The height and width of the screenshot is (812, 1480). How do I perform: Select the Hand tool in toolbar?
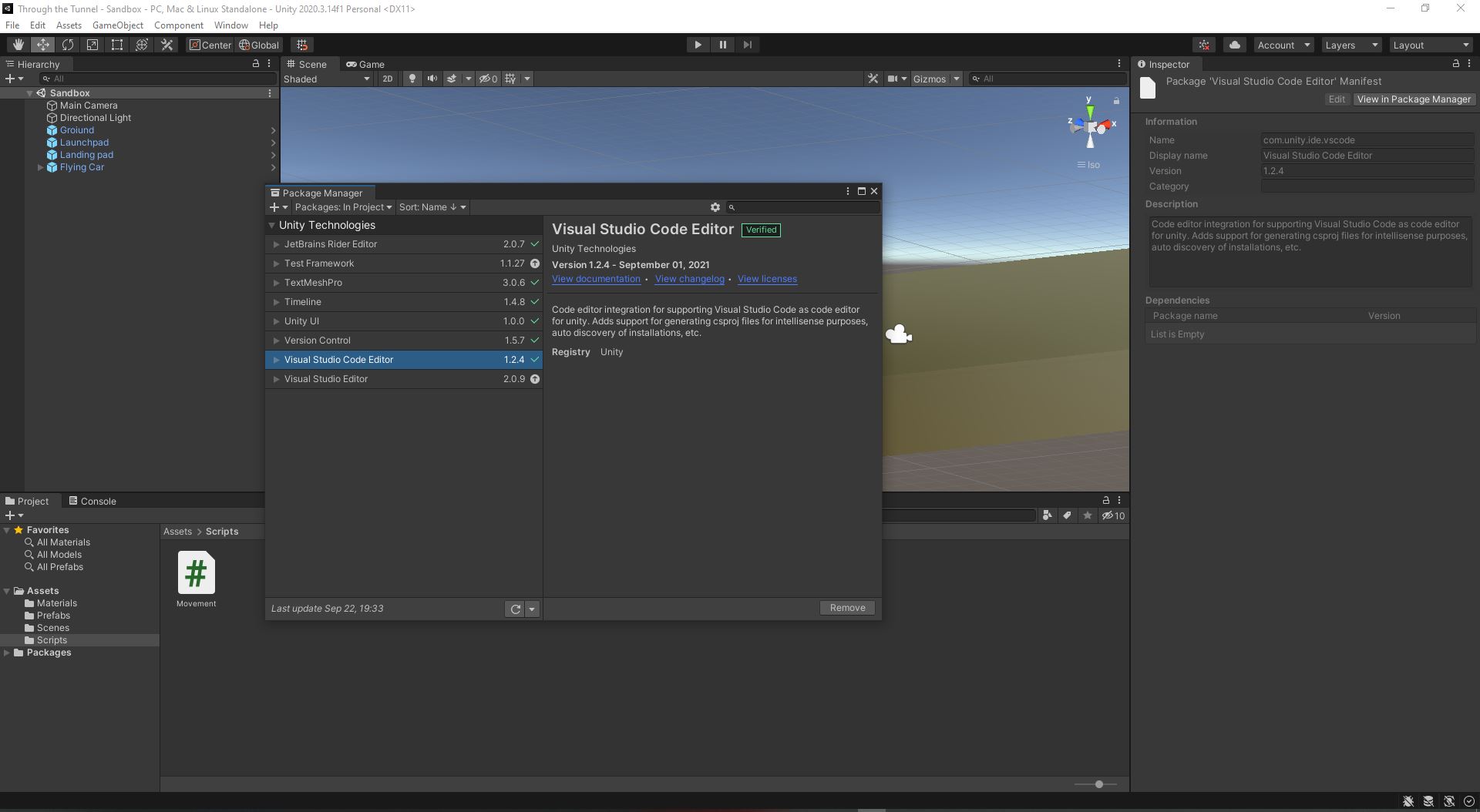tap(18, 45)
